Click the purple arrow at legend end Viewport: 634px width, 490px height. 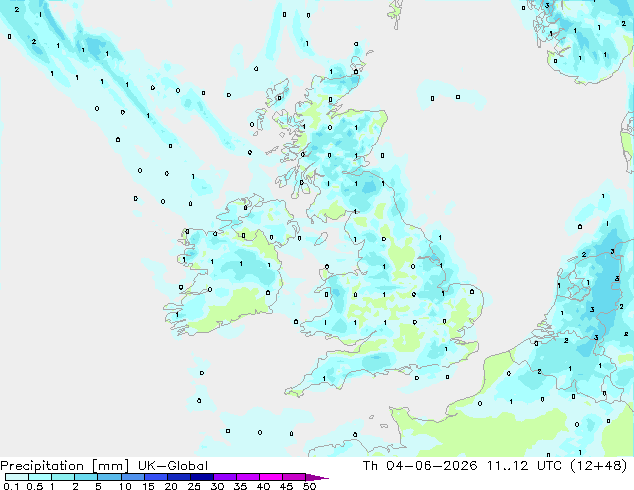point(317,477)
